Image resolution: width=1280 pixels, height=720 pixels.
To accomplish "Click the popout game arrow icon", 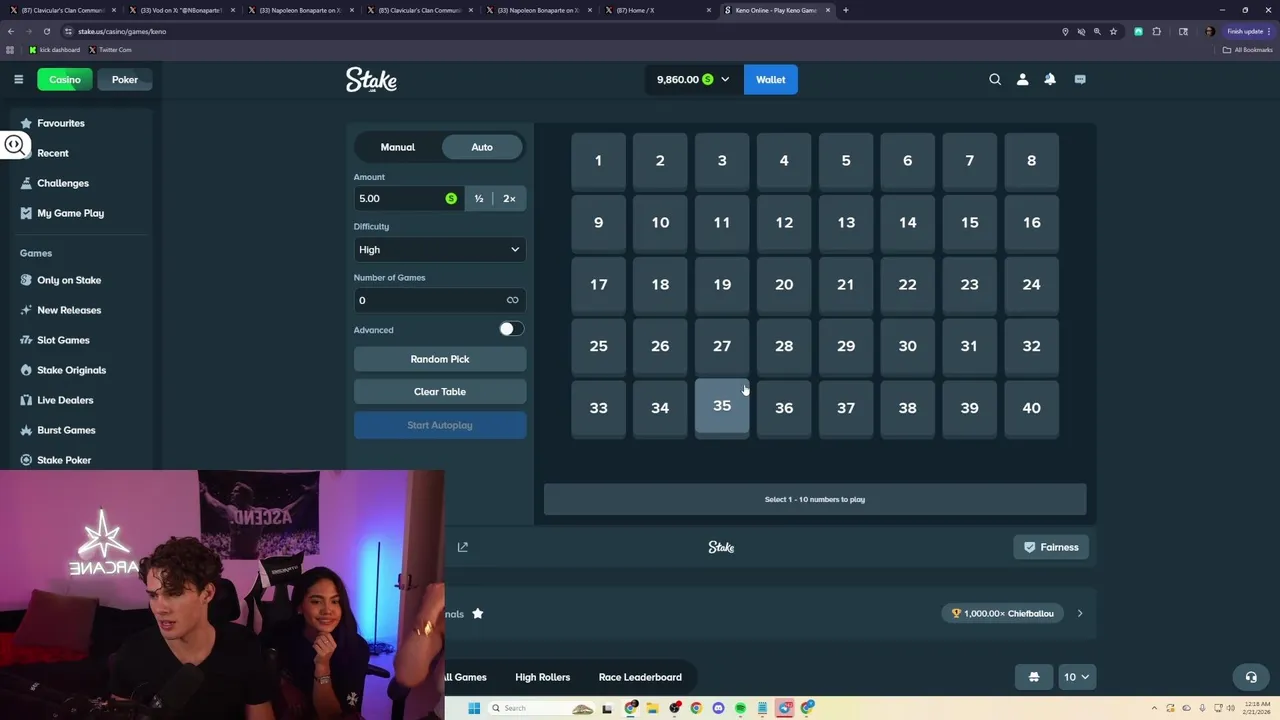I will pos(462,547).
